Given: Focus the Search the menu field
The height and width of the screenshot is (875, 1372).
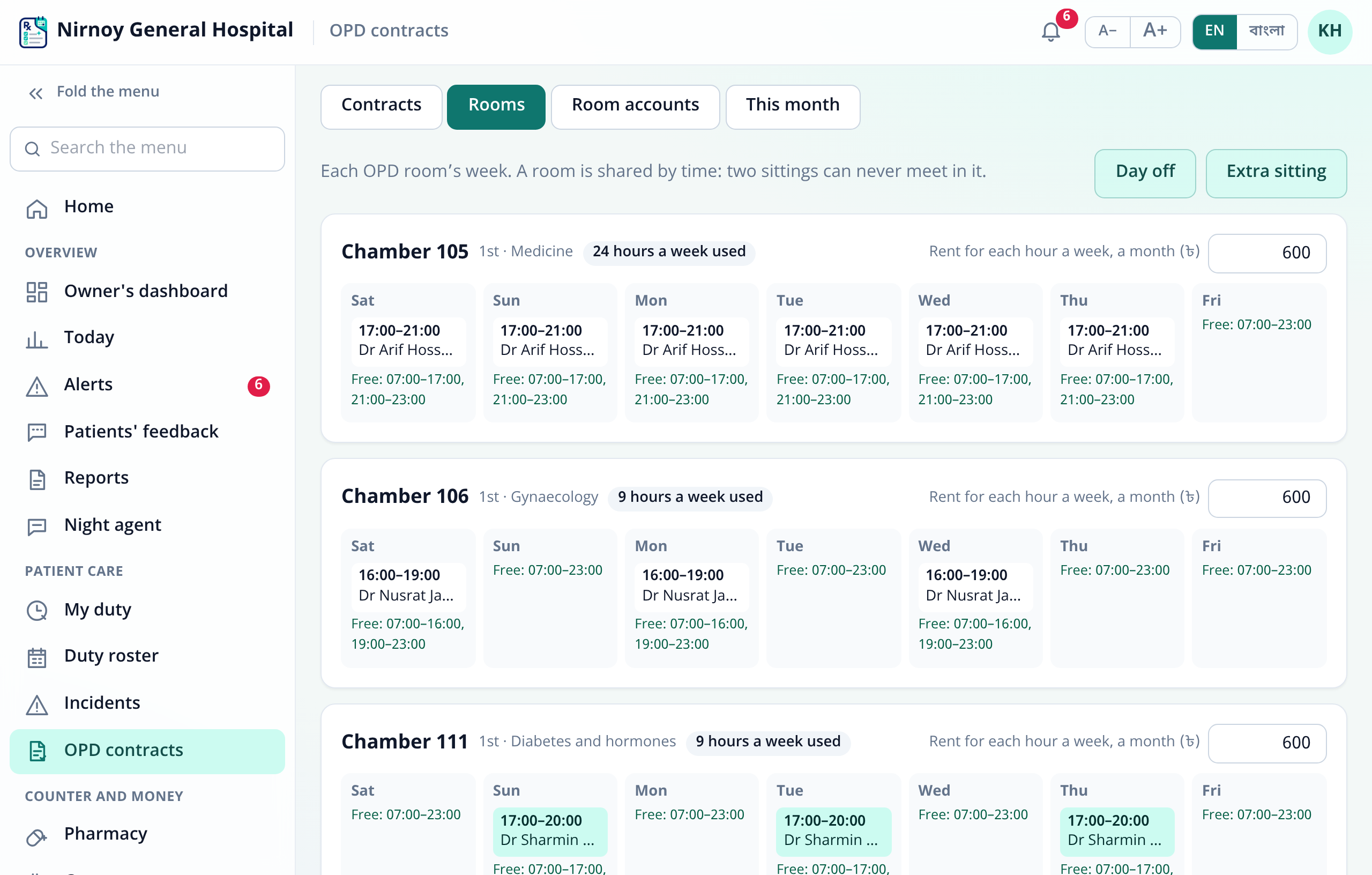Looking at the screenshot, I should (x=147, y=149).
